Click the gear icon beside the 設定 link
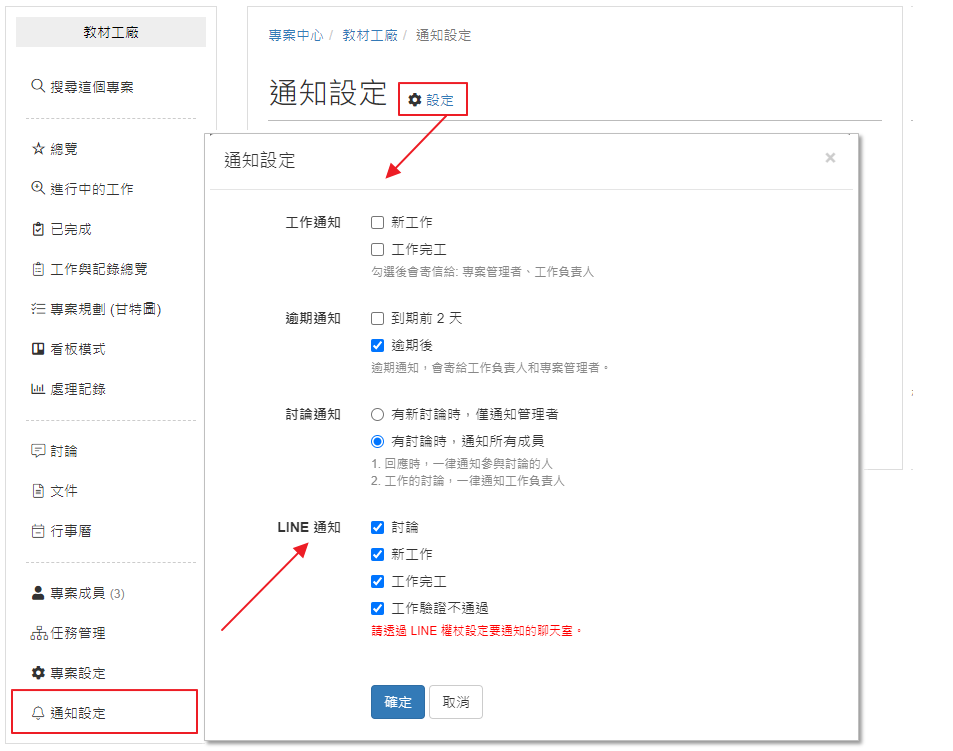Image resolution: width=953 pixels, height=751 pixels. 415,100
